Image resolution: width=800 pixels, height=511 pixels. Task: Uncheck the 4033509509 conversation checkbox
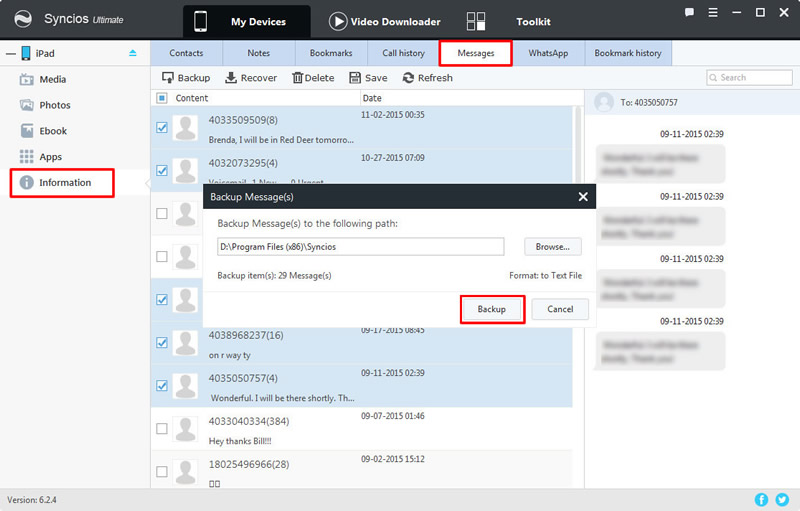(x=162, y=127)
